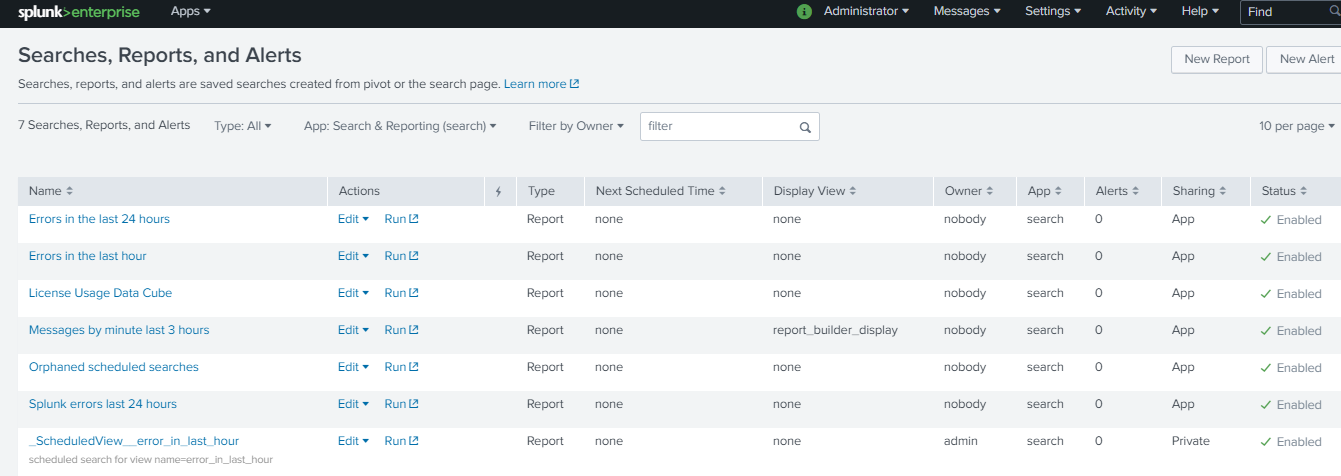
Task: Expand the App: Search & Reporting filter
Action: [x=400, y=126]
